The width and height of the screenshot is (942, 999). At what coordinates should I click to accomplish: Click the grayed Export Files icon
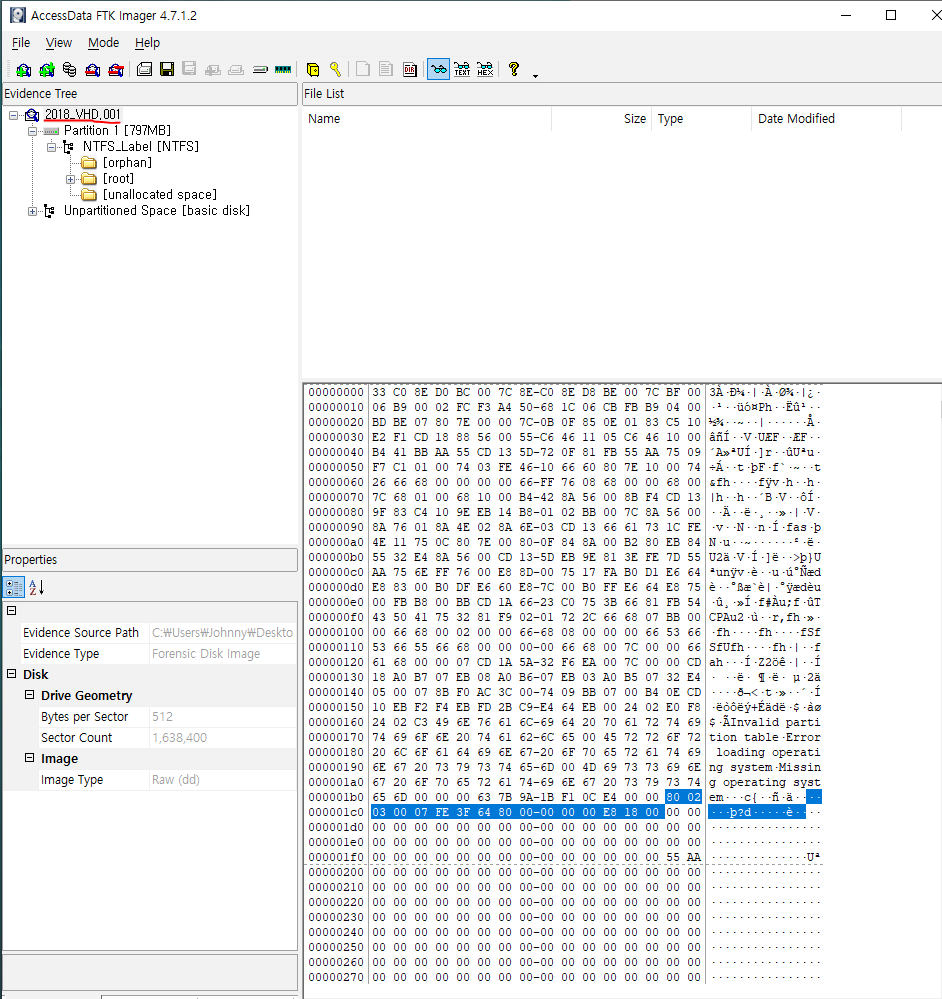coord(363,69)
